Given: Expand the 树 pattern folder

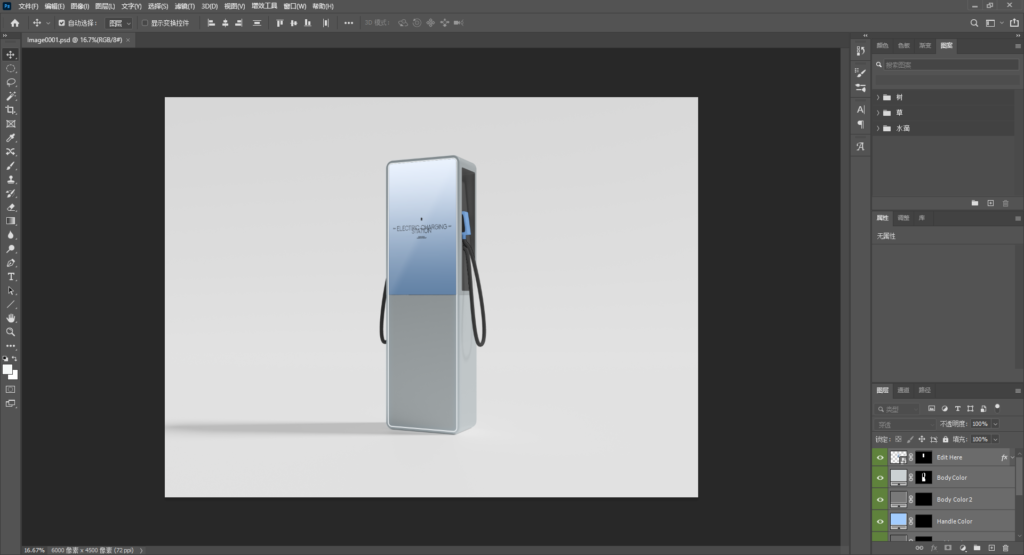Looking at the screenshot, I should coord(878,97).
